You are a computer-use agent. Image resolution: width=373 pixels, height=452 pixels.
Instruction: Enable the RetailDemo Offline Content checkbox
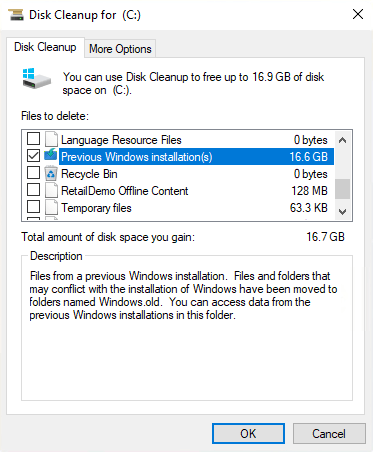[33, 189]
